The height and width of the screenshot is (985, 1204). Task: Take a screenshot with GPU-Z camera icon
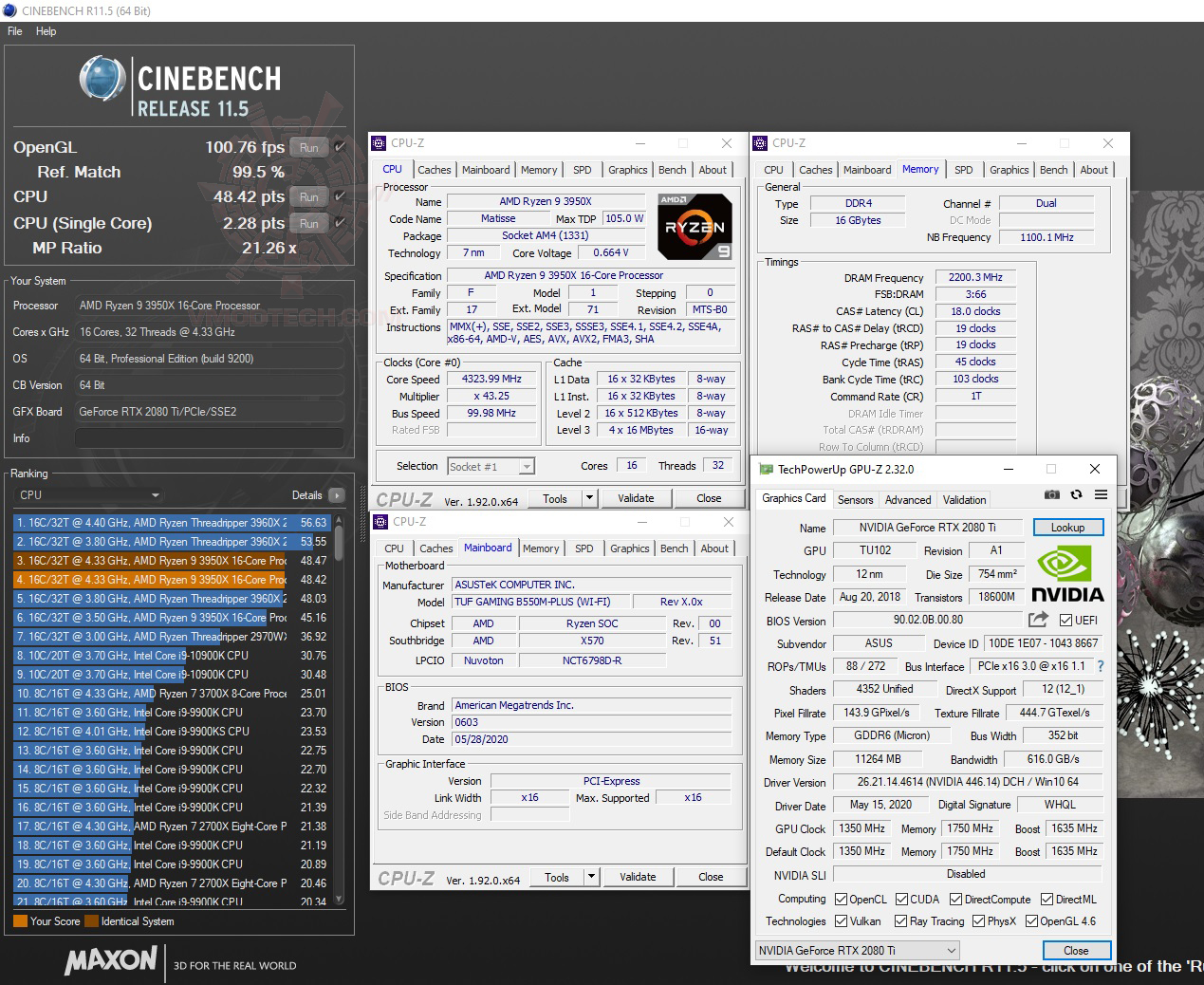1051,494
